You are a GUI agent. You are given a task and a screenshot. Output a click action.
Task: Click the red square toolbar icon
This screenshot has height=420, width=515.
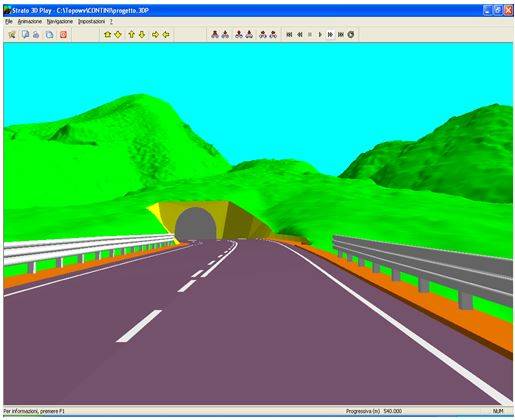[63, 34]
